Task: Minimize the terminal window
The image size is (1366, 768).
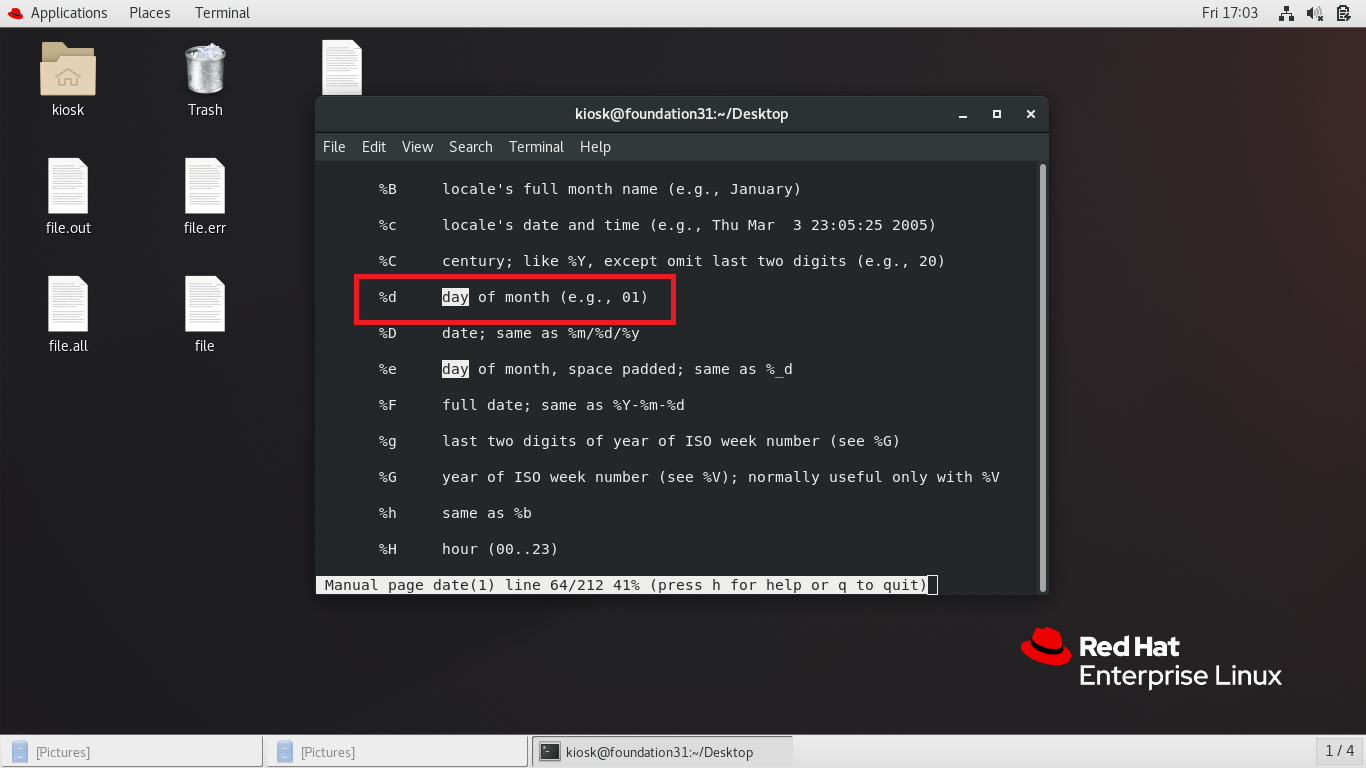Action: 963,114
